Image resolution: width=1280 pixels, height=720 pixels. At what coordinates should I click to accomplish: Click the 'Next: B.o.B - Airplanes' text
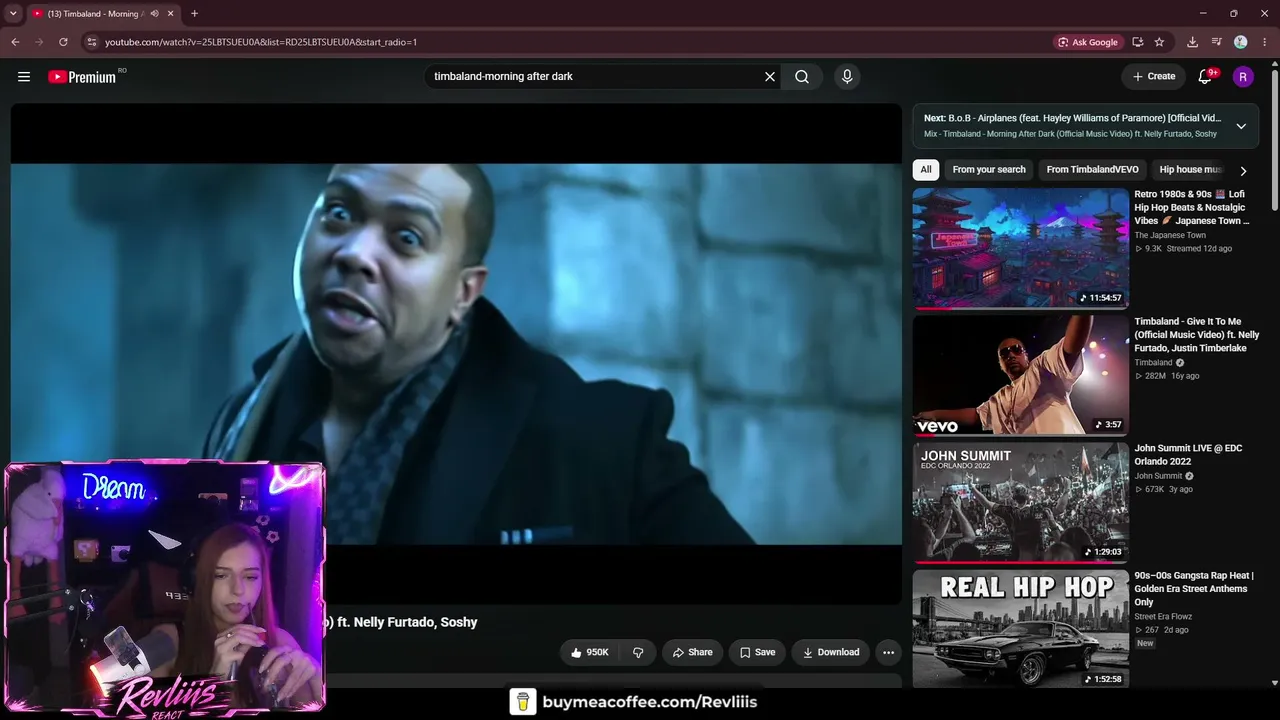pos(1072,118)
